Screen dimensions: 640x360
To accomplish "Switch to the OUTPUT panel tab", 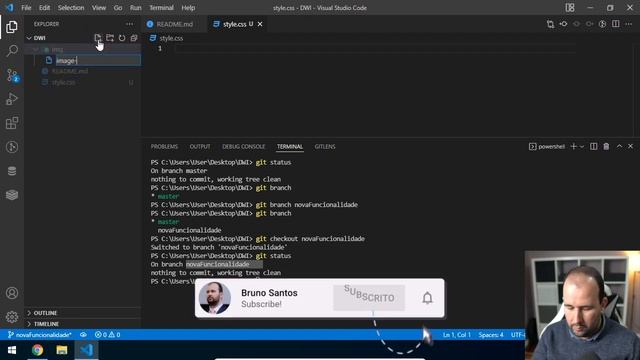I will (x=200, y=147).
